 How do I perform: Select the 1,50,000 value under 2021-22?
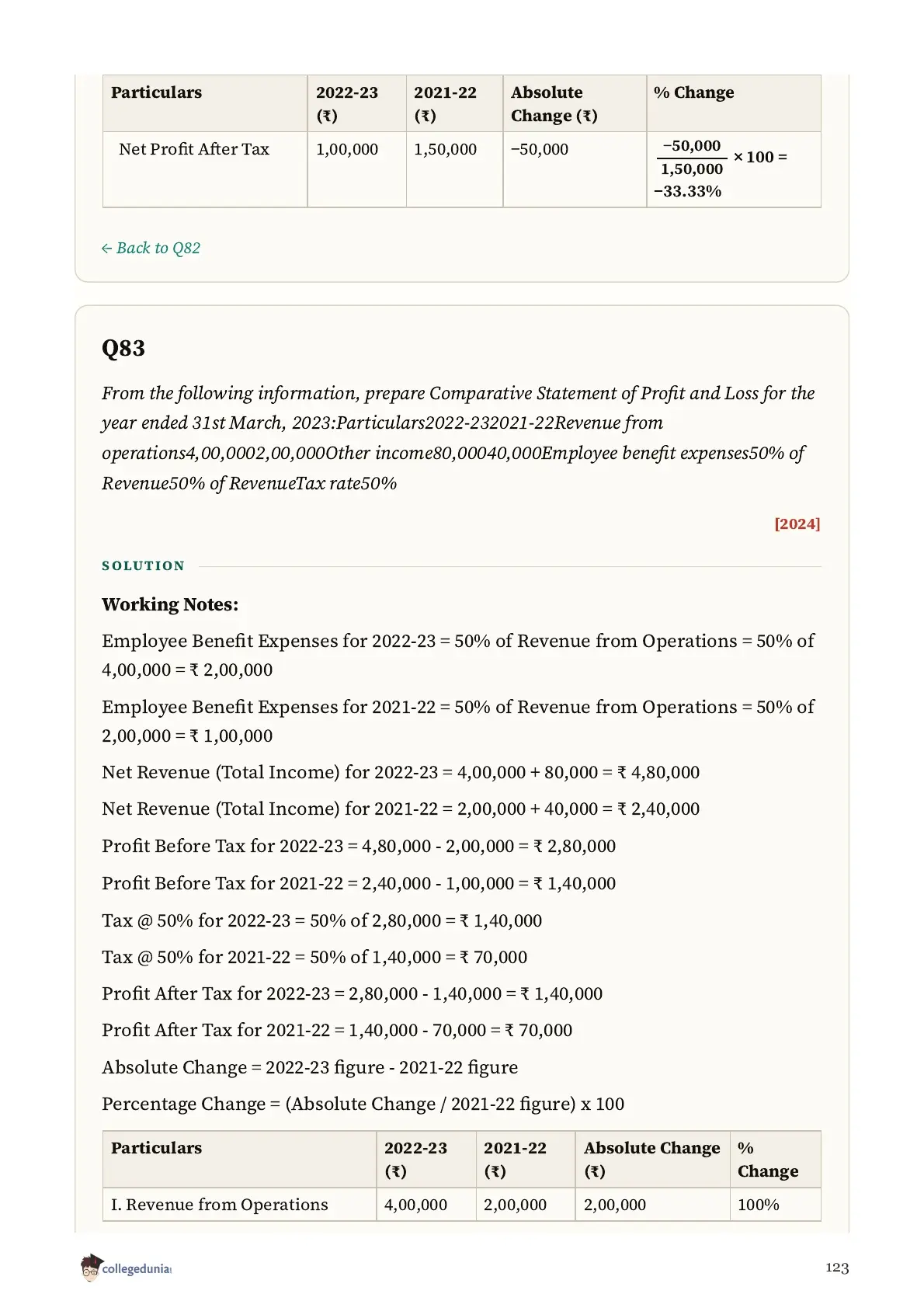pos(446,149)
